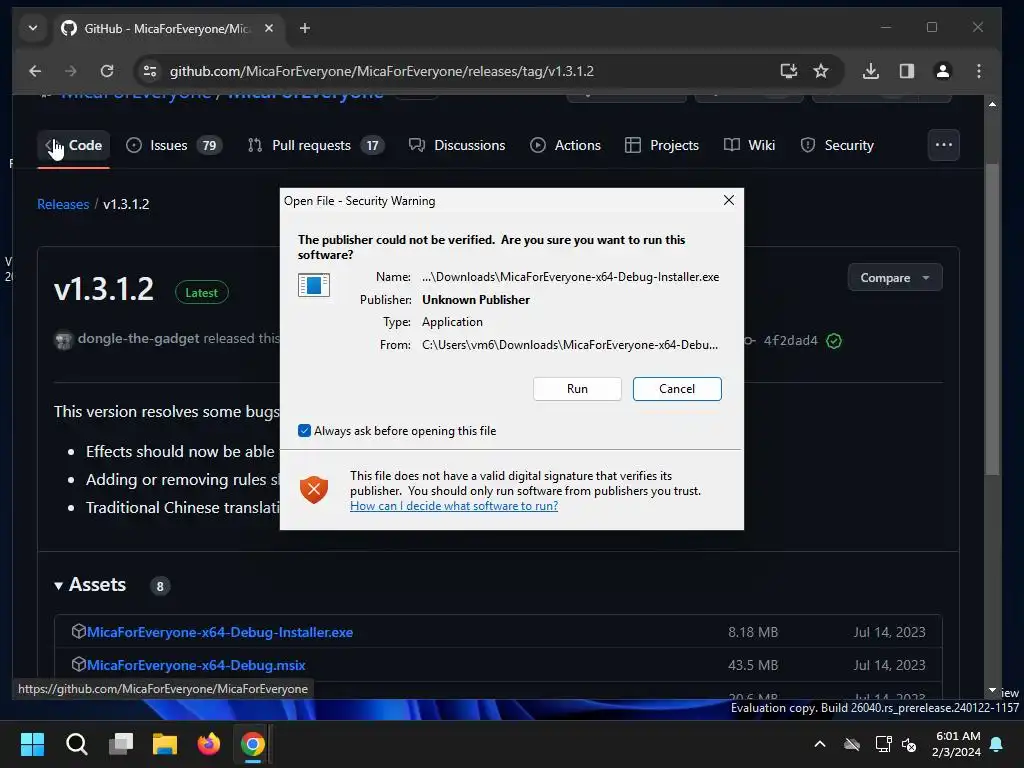This screenshot has height=768, width=1024.
Task: Download MicaForEveryone-x64-Debug.msix asset
Action: coord(196,665)
